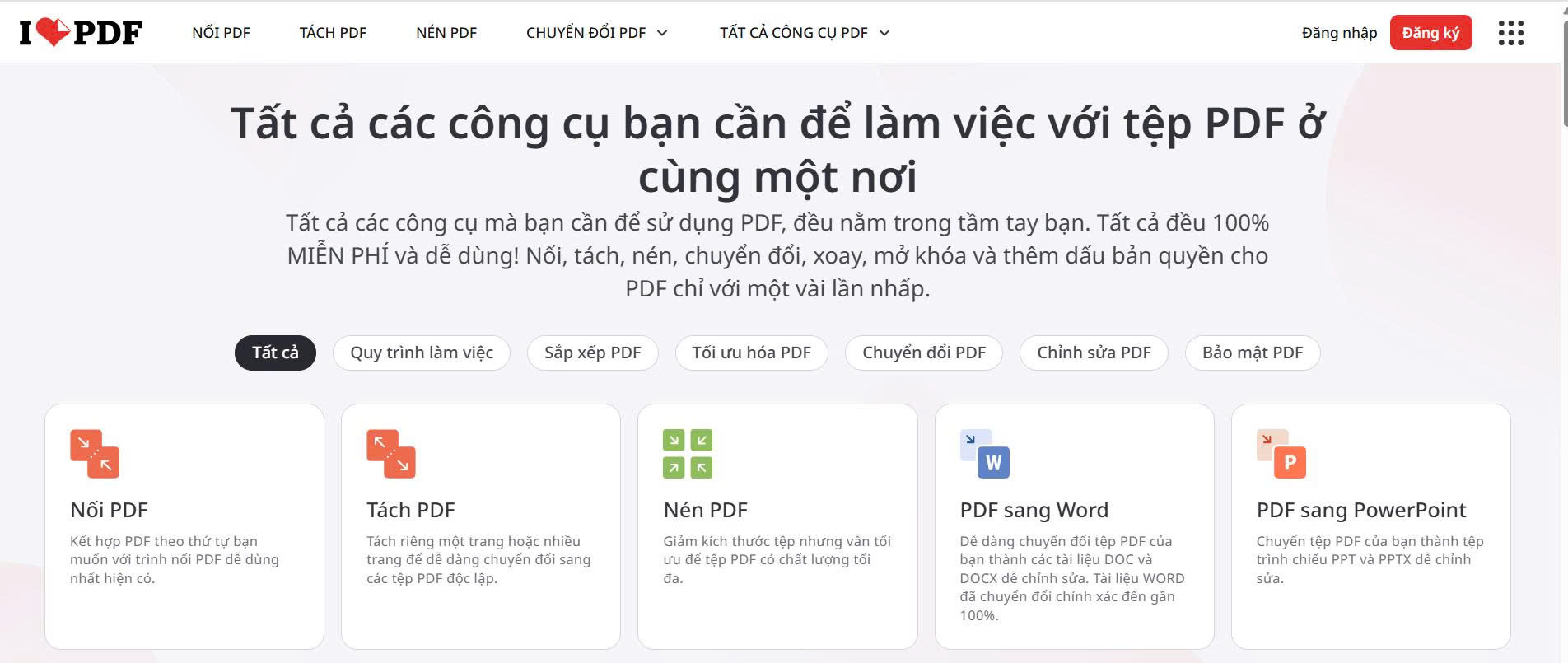
Task: Open TÁCH PDF in the top menu
Action: (333, 33)
